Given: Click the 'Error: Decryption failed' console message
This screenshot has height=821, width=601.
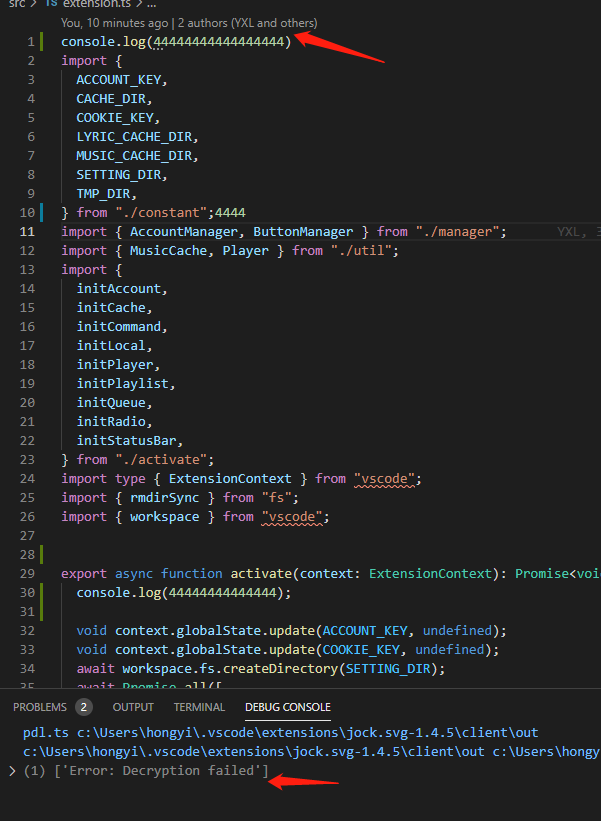Looking at the screenshot, I should coord(161,771).
